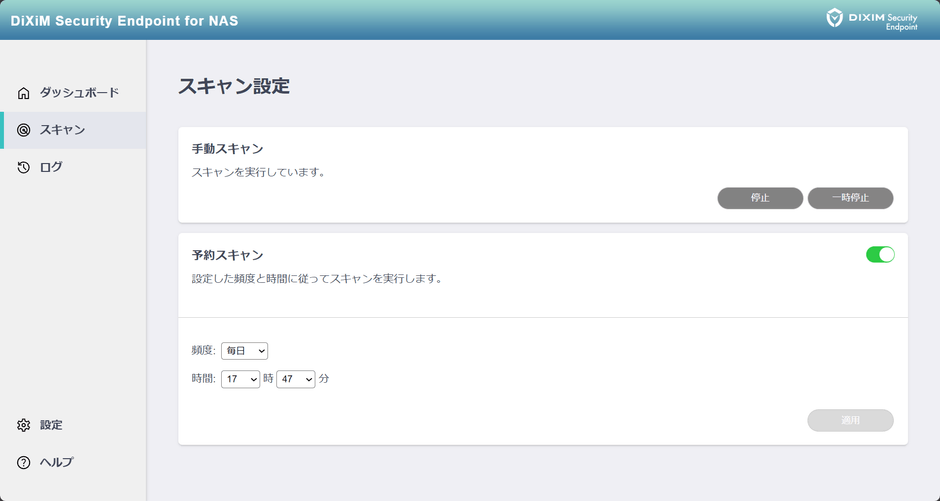Go to ダッシュボード in the sidebar
This screenshot has height=501, width=940.
pos(79,93)
